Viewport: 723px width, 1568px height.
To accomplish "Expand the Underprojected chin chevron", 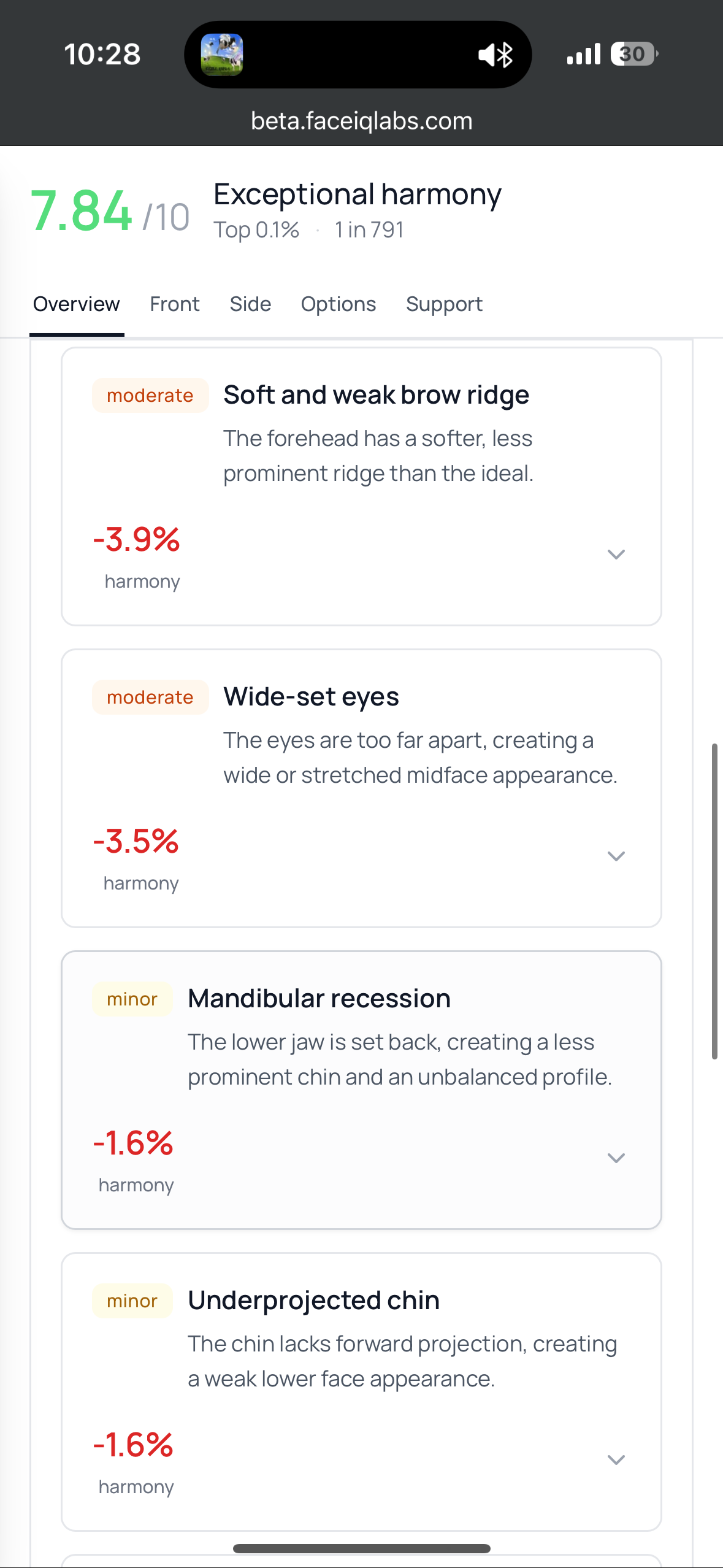I will point(616,1460).
